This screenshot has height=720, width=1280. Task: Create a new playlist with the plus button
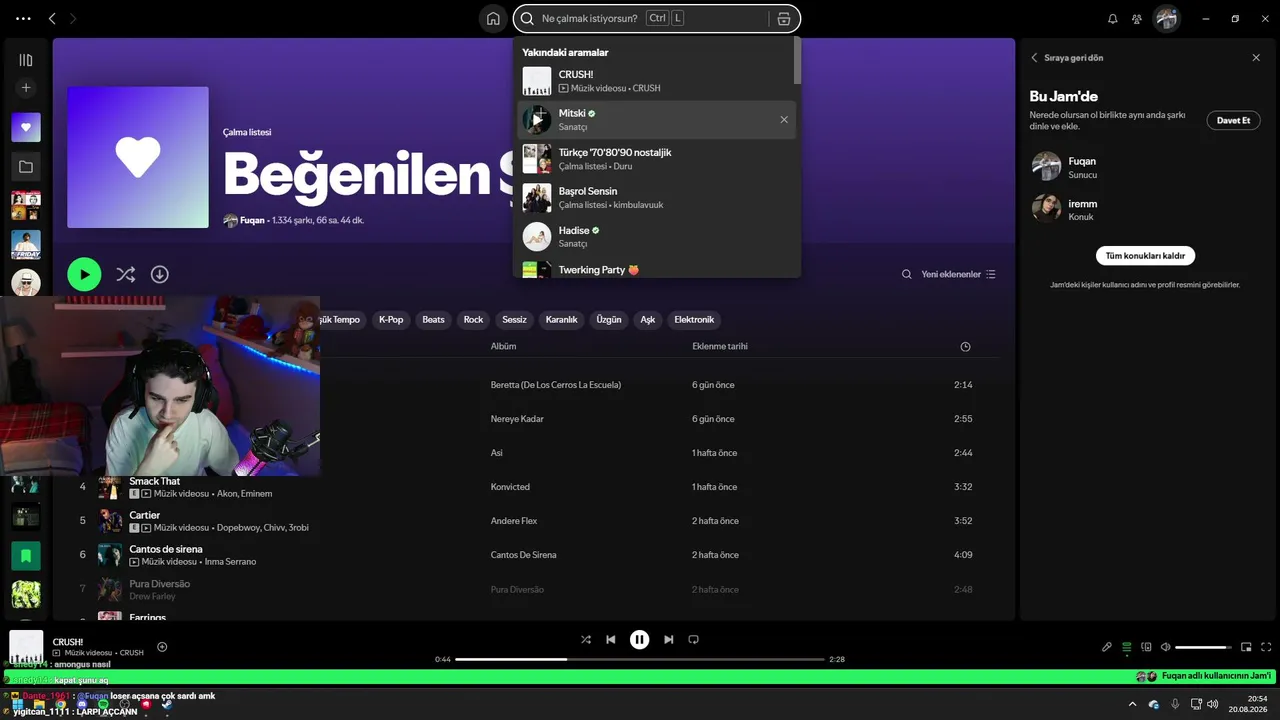26,88
